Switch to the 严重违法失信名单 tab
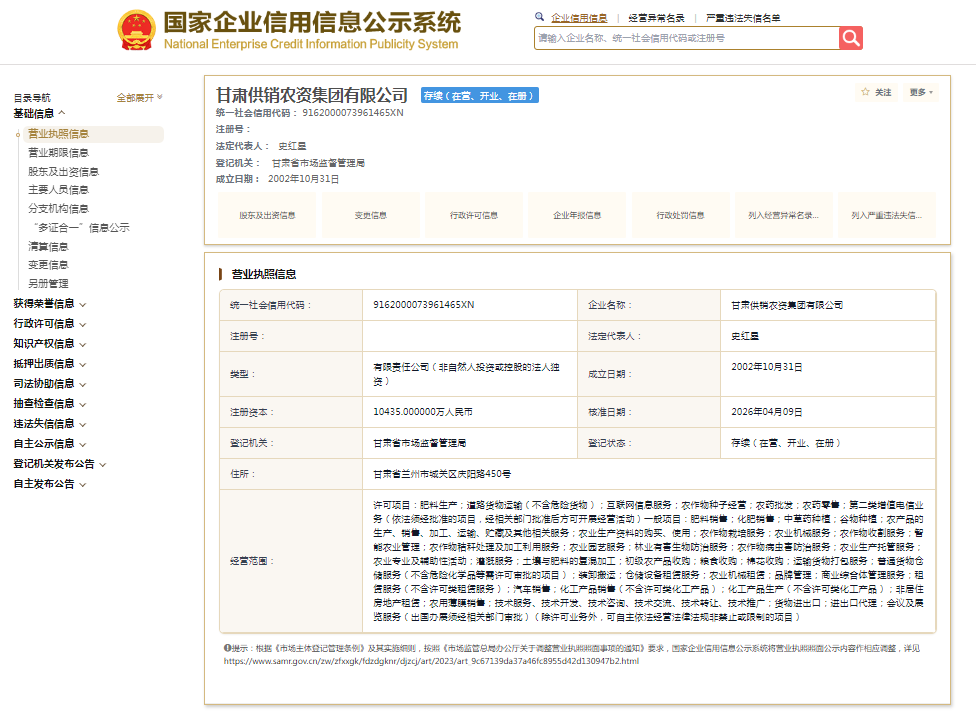Image resolution: width=976 pixels, height=711 pixels. 743,18
